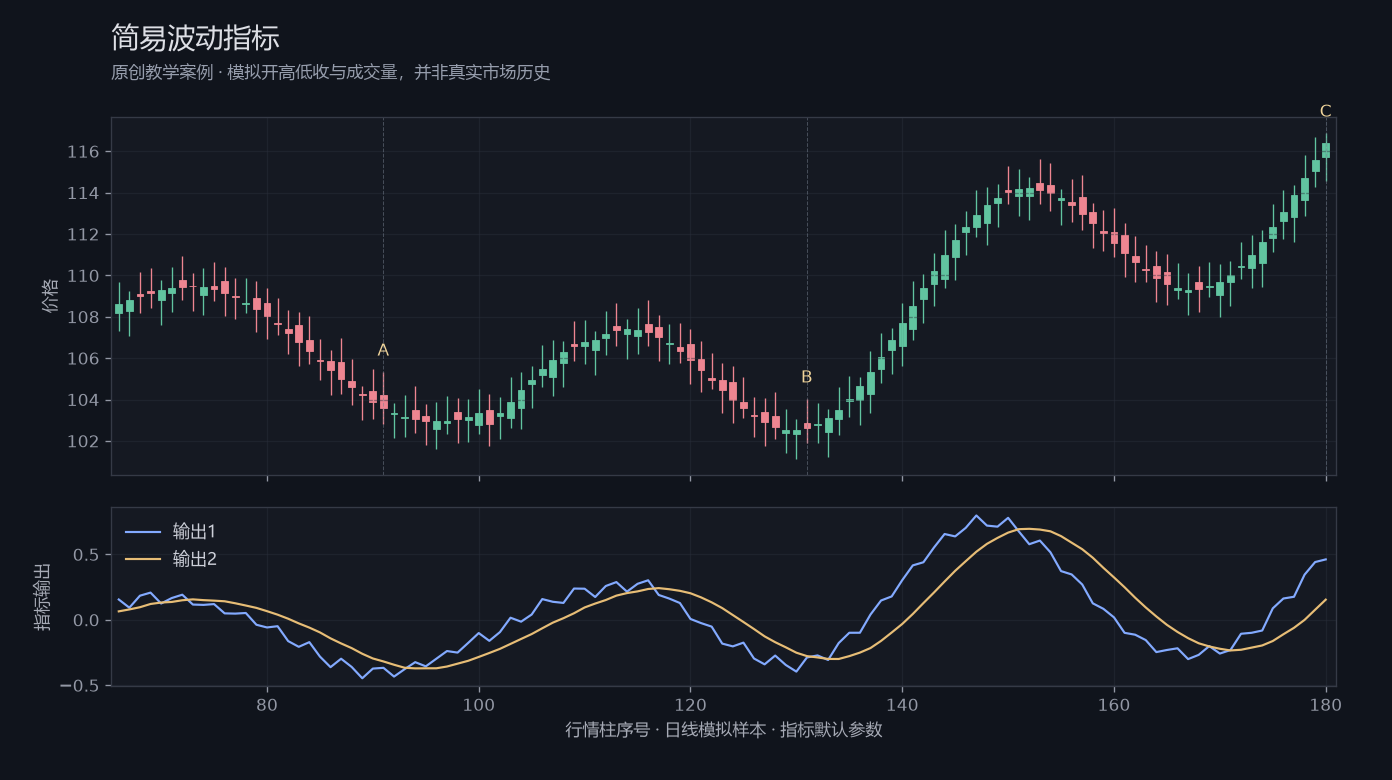Viewport: 1392px width, 780px height.
Task: Click price axis tick 102
Action: click(x=84, y=442)
